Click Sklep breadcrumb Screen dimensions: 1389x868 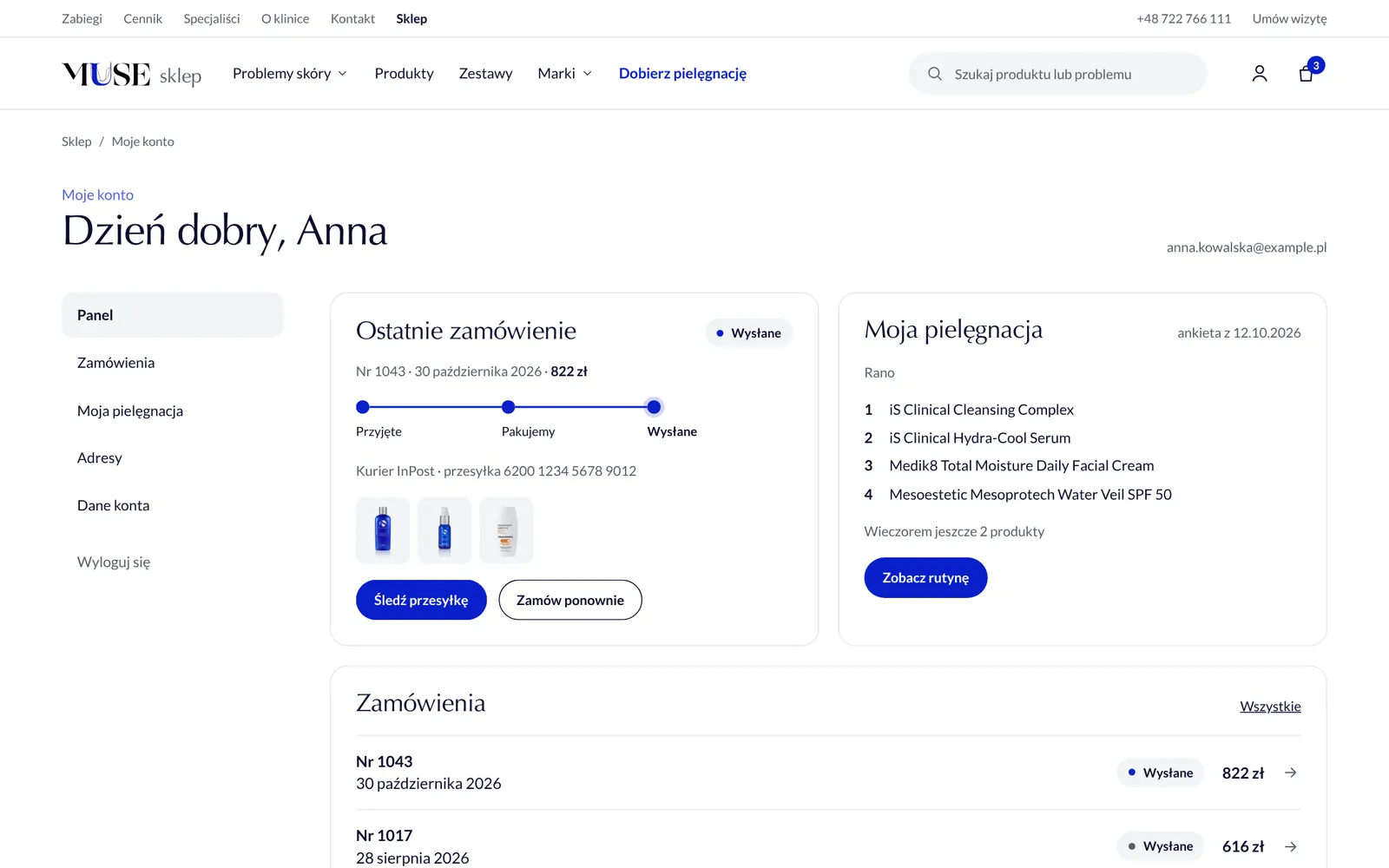pos(76,141)
